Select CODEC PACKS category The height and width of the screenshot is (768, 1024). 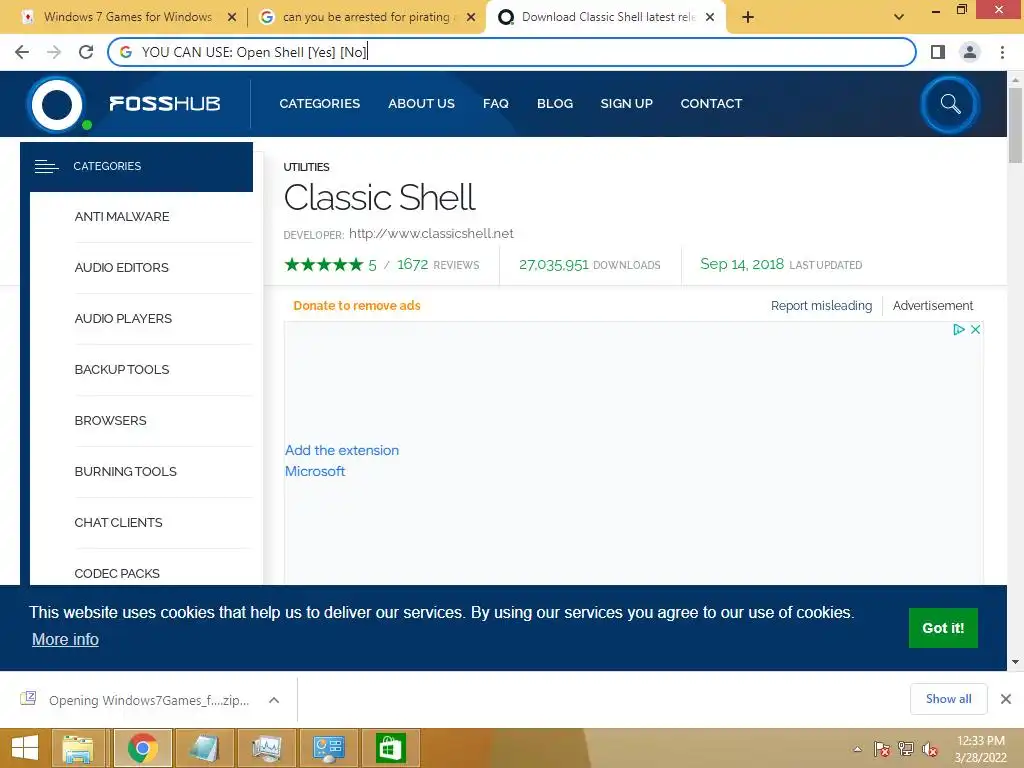point(117,573)
